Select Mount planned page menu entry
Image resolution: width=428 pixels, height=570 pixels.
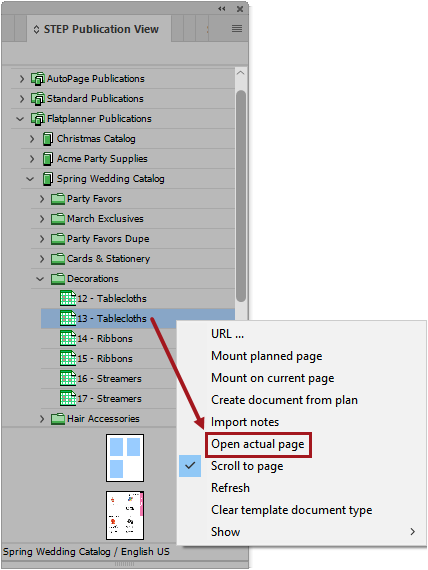pos(267,356)
